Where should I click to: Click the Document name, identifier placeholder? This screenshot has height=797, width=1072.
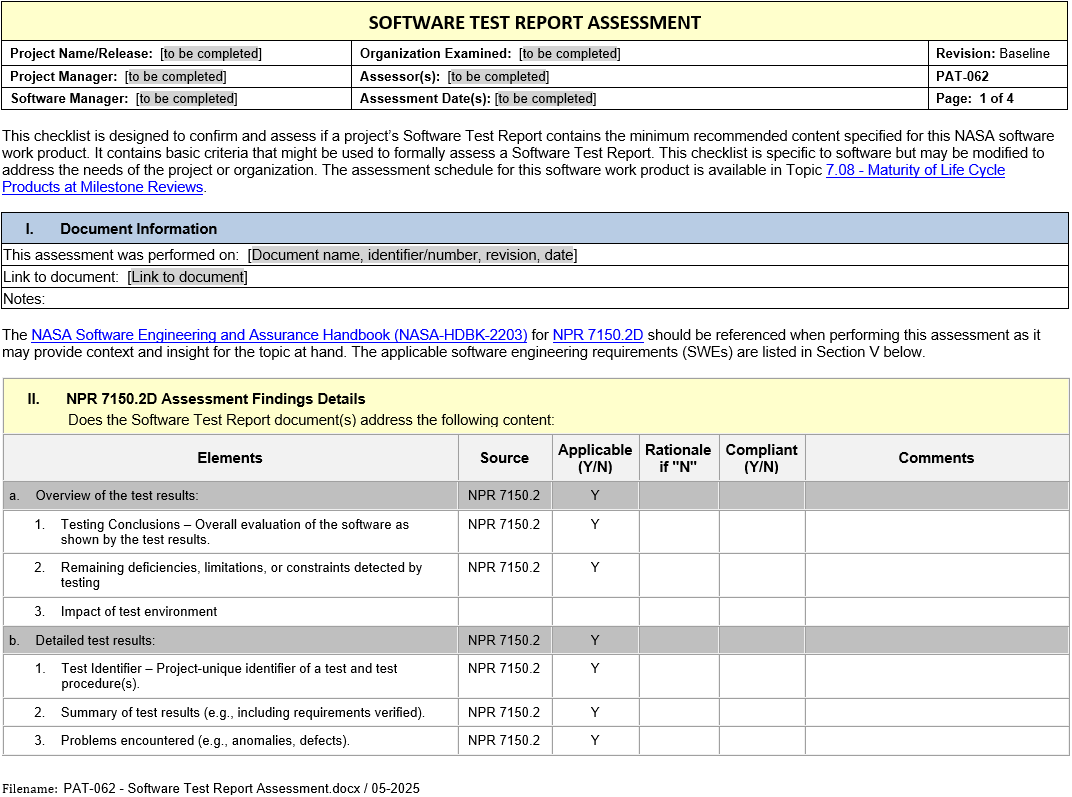(412, 255)
